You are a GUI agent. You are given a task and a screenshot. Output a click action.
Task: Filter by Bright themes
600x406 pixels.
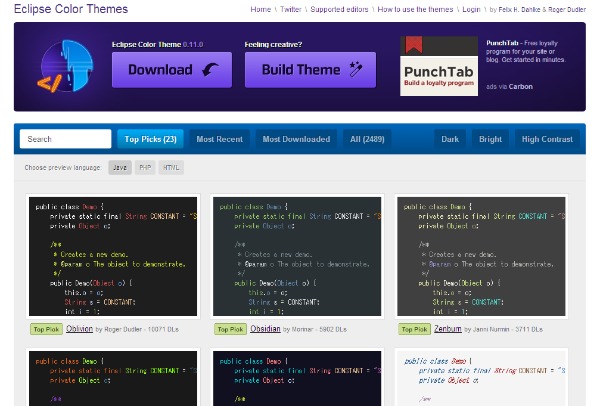click(490, 139)
